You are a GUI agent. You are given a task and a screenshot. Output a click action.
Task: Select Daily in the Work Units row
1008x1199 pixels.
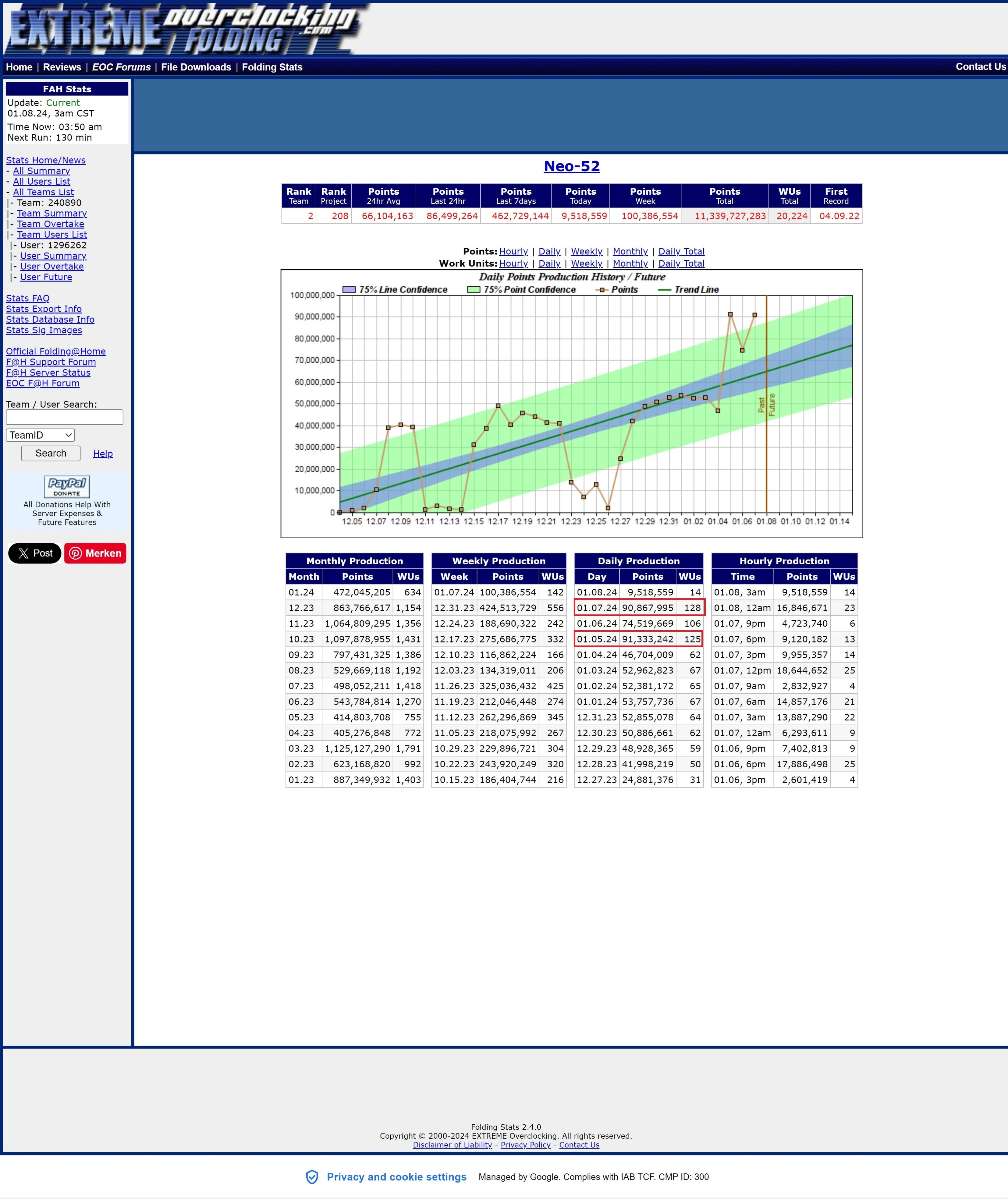click(550, 263)
